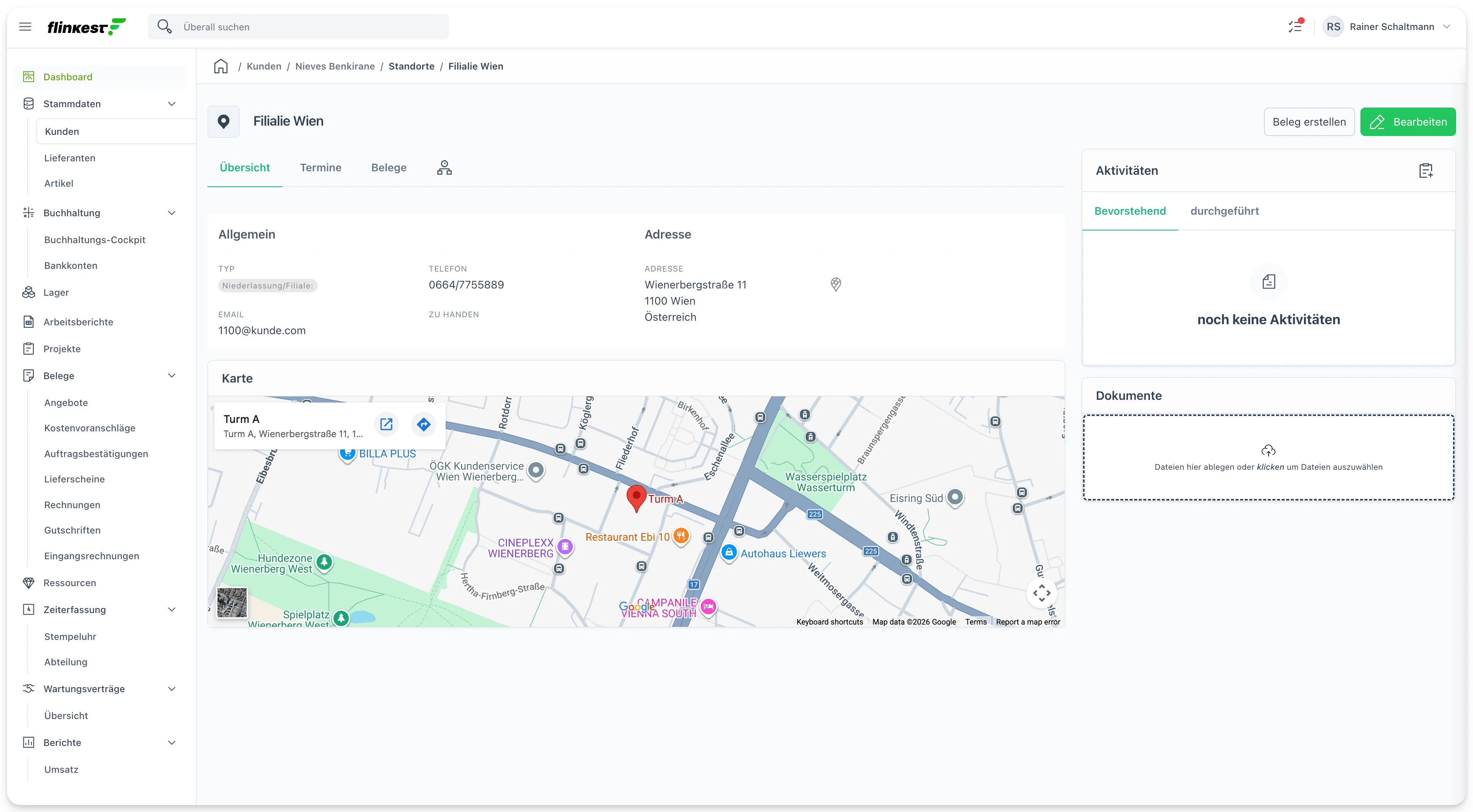The width and height of the screenshot is (1473, 812).
Task: Click the map Terms link
Action: point(975,621)
